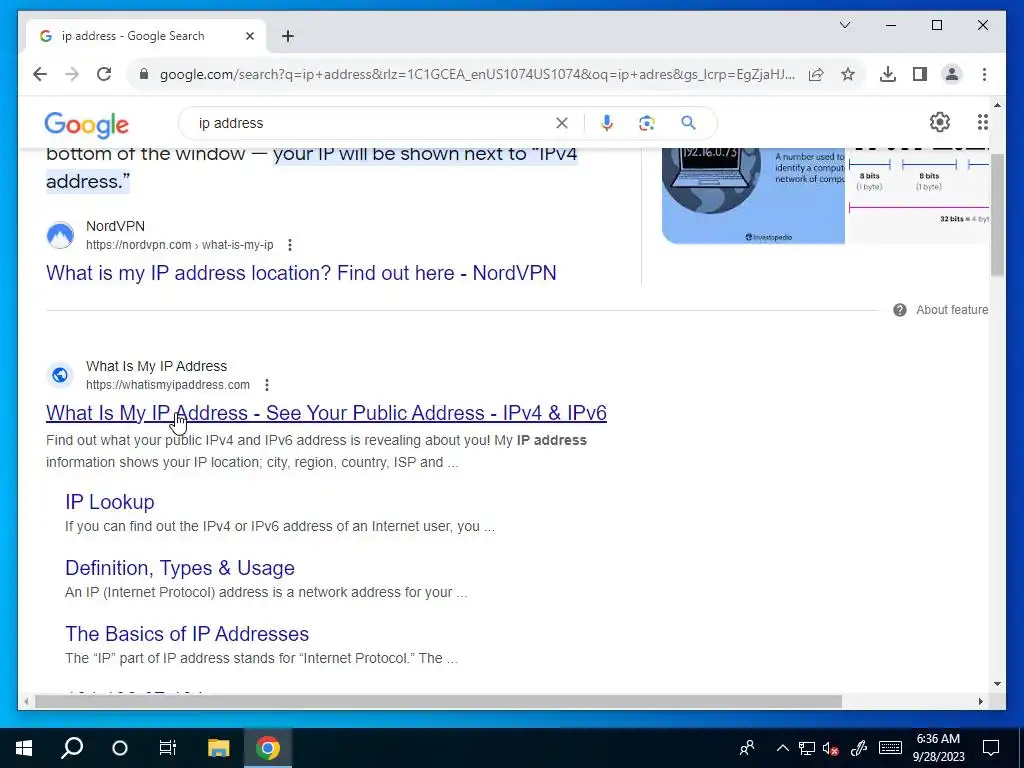Open Chrome downloads icon
The image size is (1024, 768).
click(x=888, y=74)
